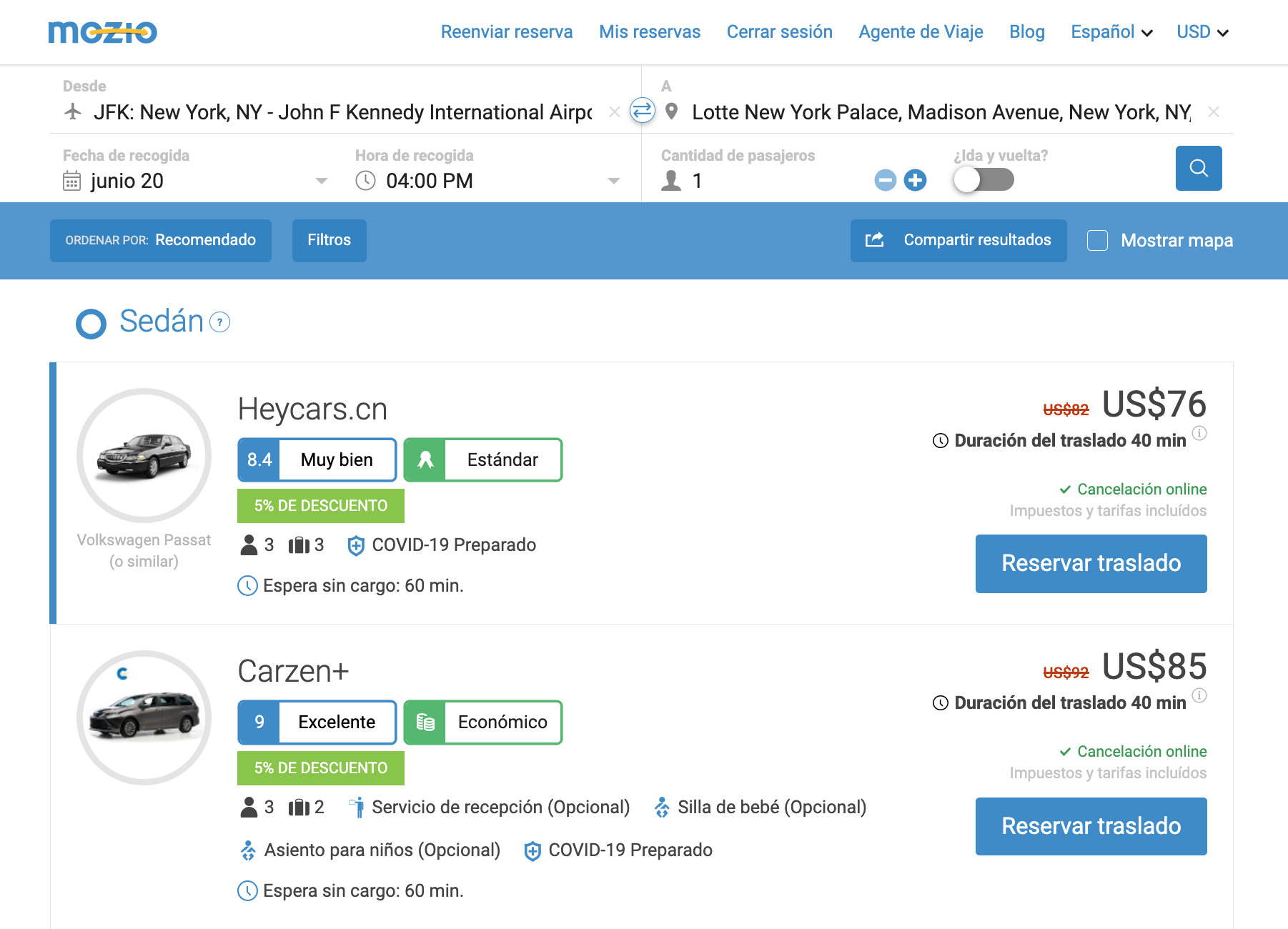1288x929 pixels.
Task: Click the Carzen+ provider name
Action: click(293, 672)
